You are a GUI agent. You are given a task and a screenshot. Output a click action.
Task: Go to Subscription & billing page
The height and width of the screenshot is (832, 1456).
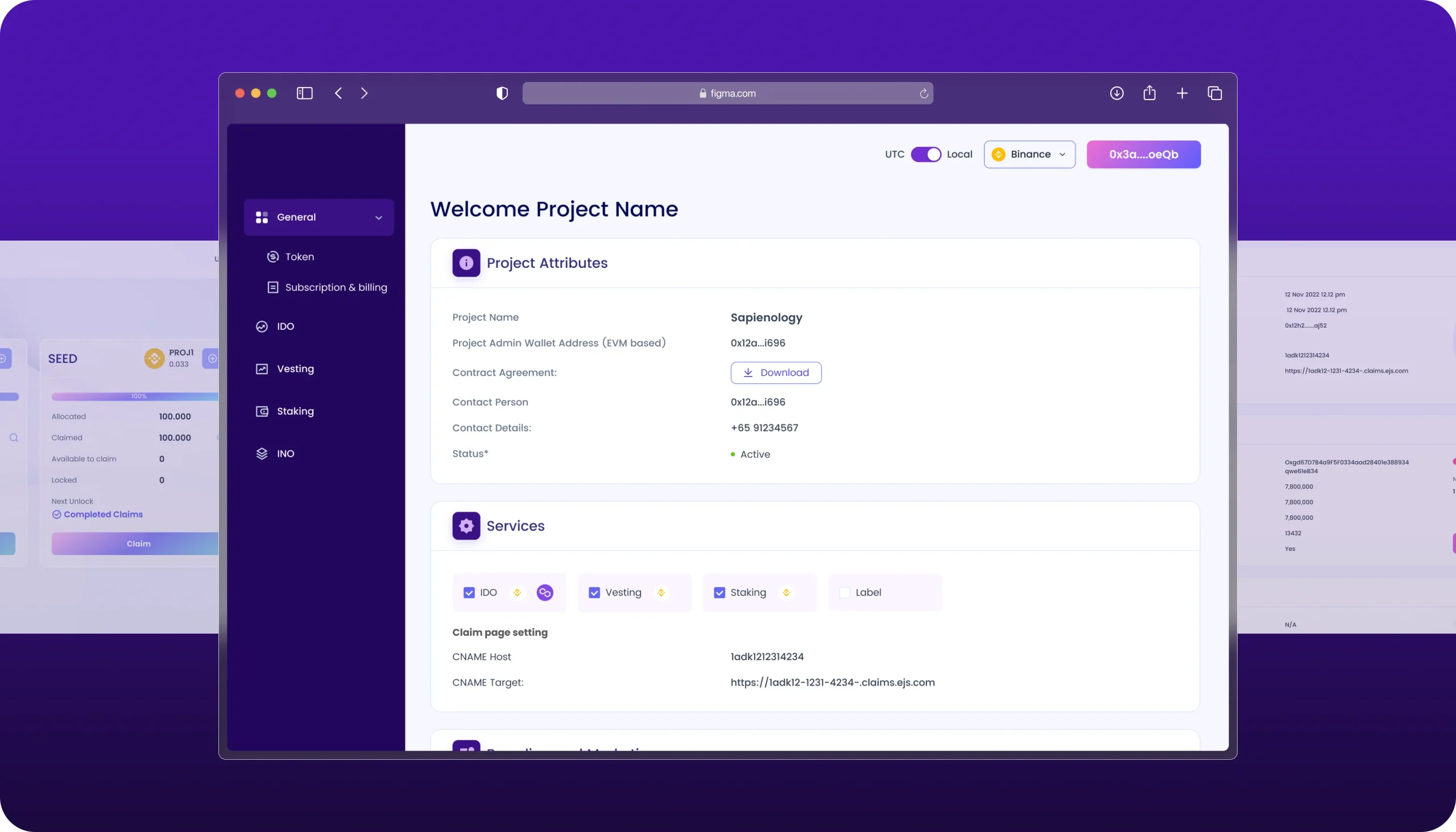point(336,287)
